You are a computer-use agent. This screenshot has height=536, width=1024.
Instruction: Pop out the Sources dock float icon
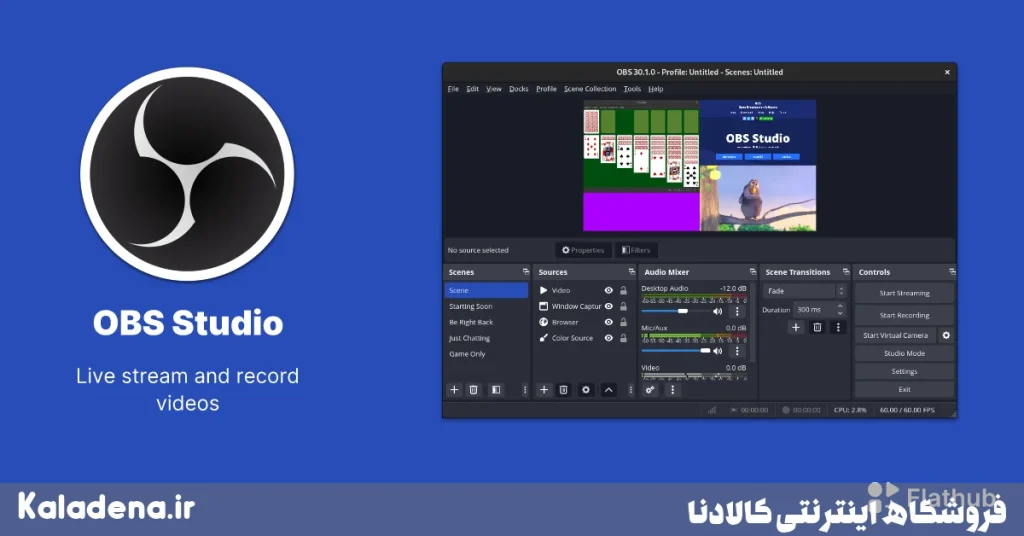tap(632, 272)
